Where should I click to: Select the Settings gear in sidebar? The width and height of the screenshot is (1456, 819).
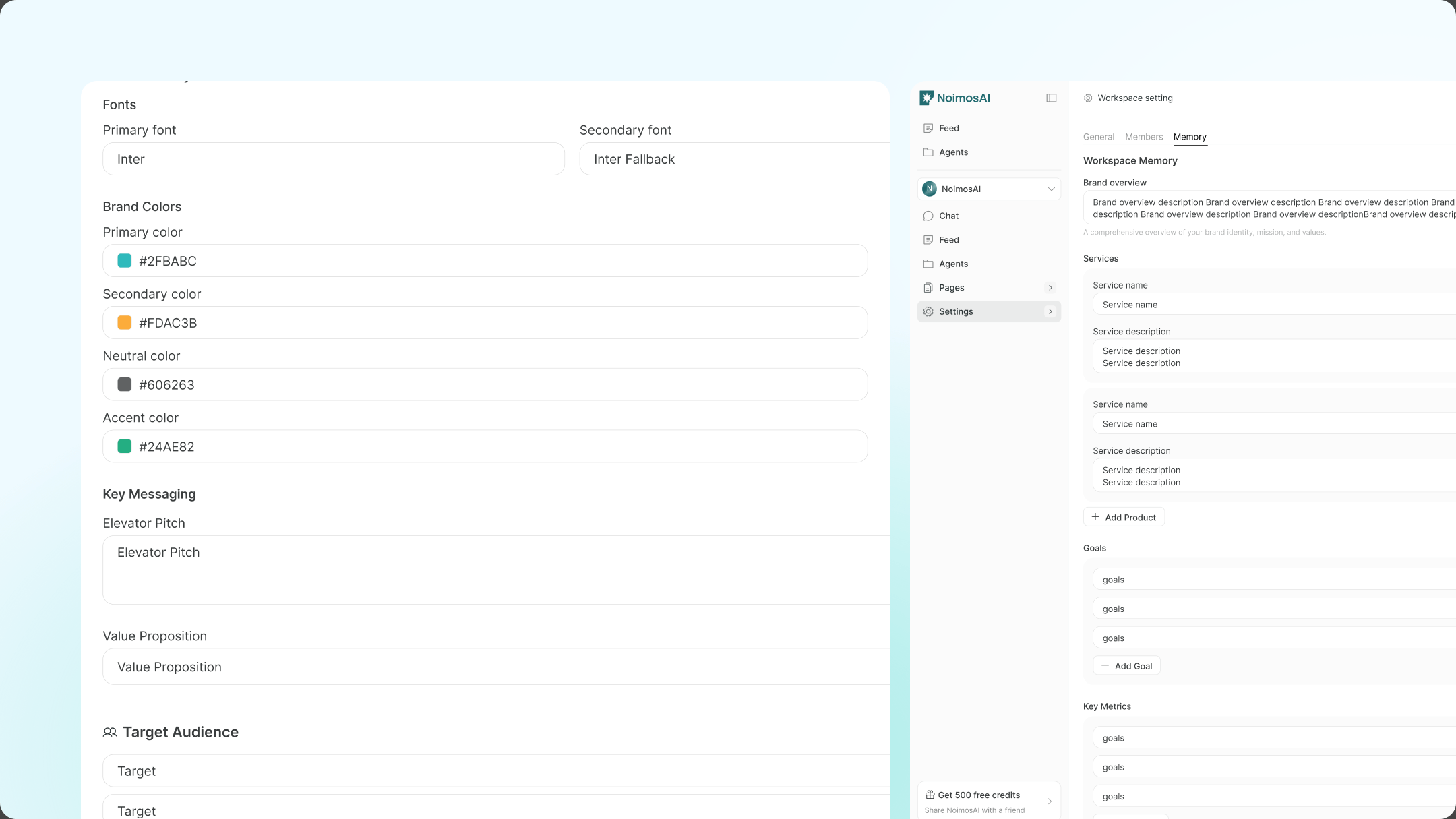(928, 311)
